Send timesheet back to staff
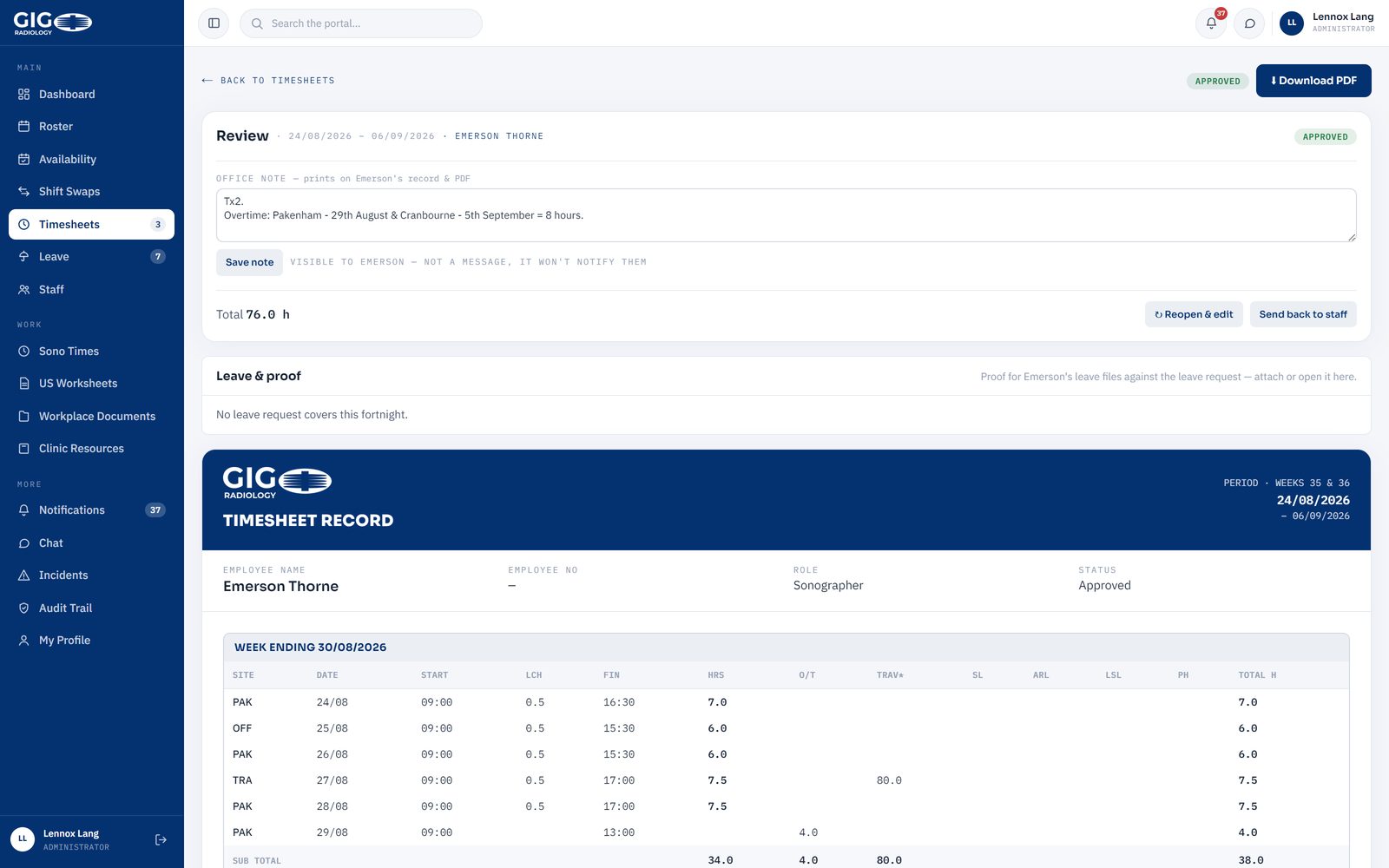 (x=1303, y=314)
